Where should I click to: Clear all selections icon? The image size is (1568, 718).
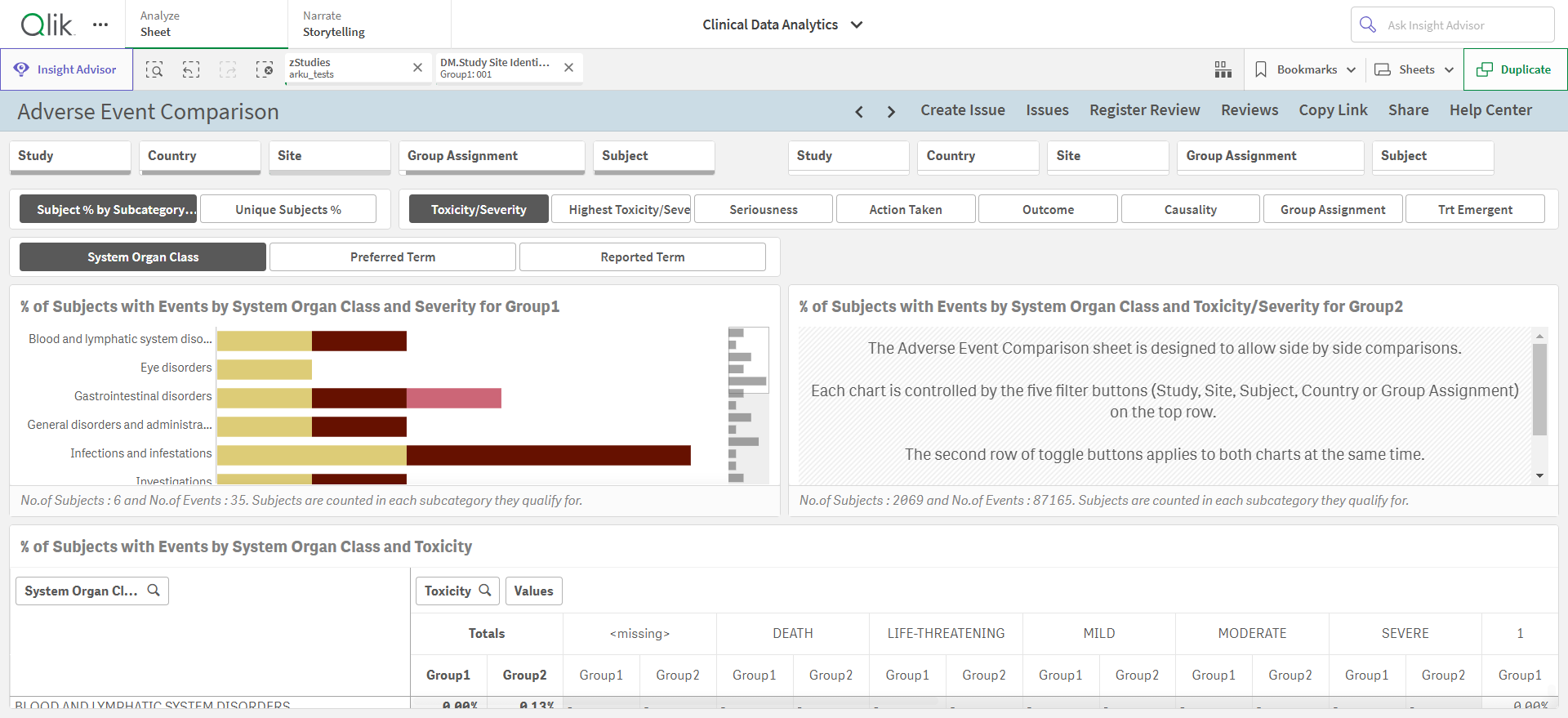point(265,69)
